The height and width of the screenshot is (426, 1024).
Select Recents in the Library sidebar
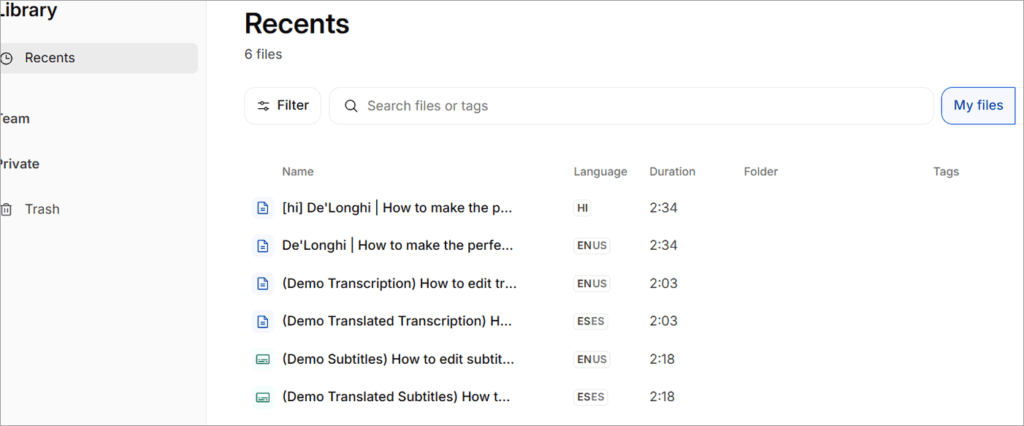click(x=99, y=58)
